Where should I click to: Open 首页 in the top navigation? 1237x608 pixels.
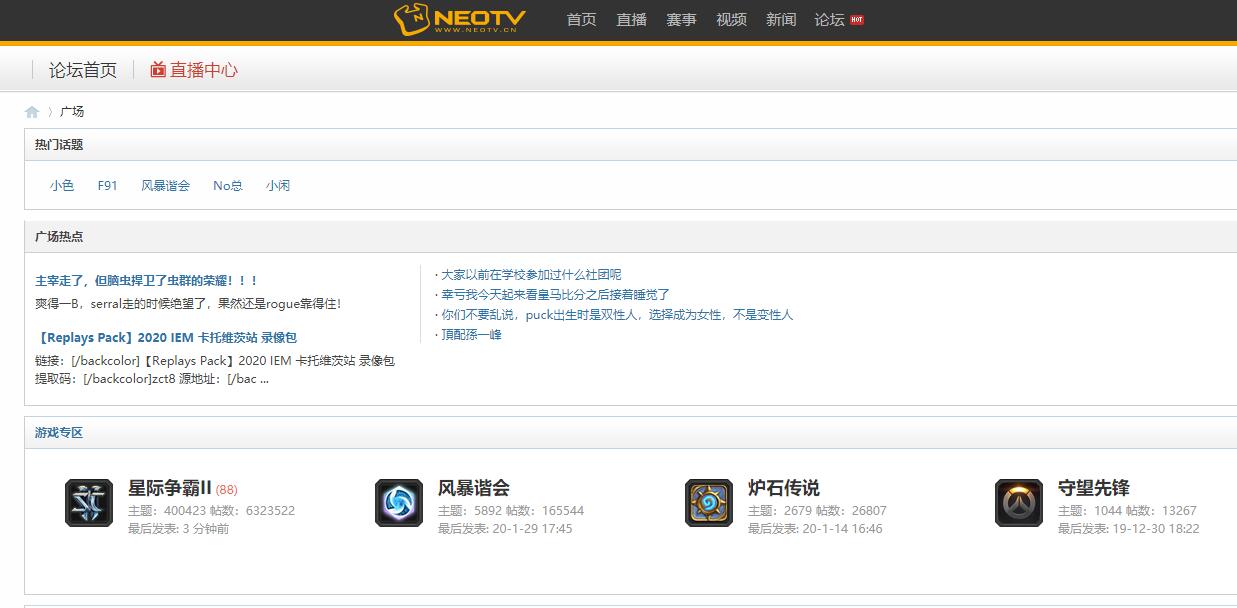tap(581, 20)
